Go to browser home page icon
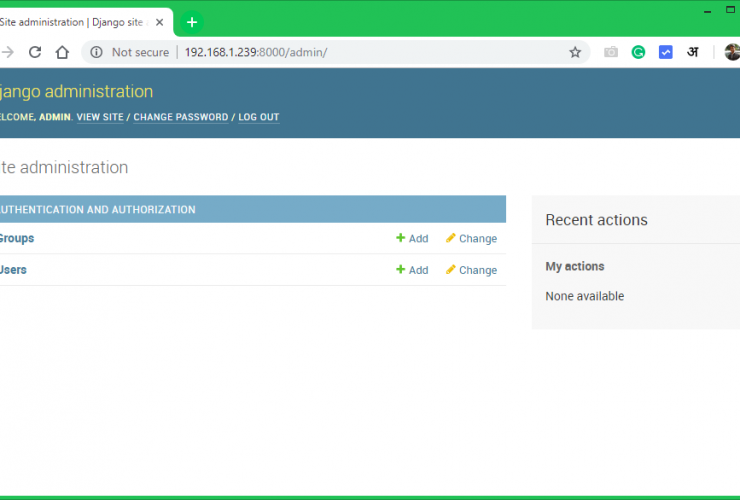Image resolution: width=740 pixels, height=500 pixels. point(62,52)
